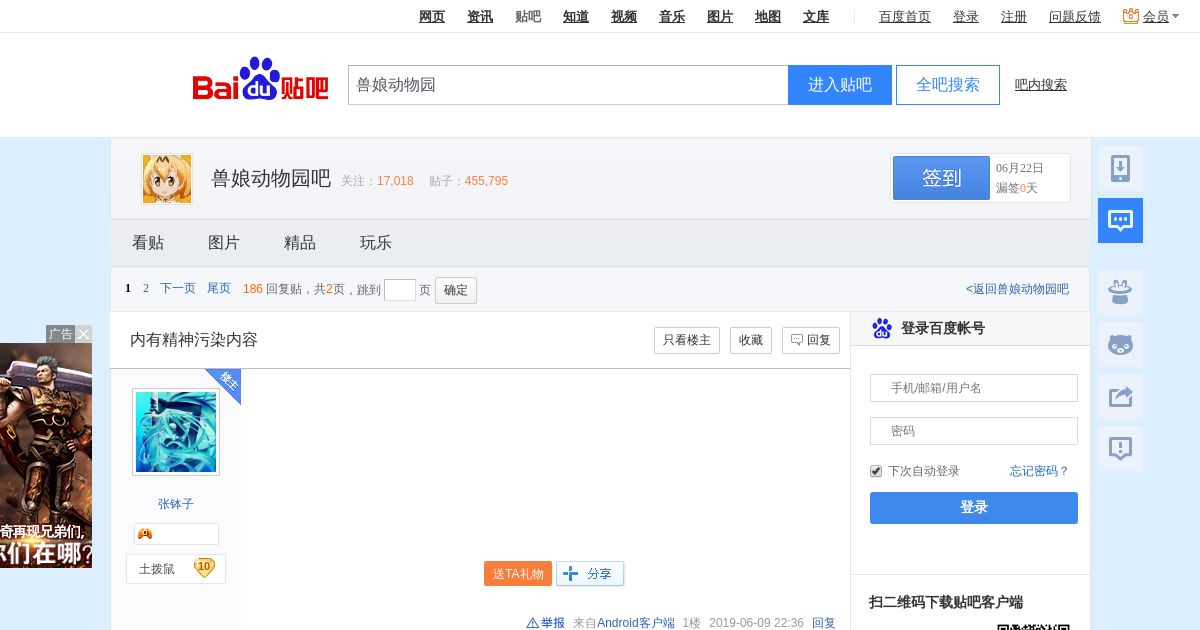Click the 会员 member crown icon
The image size is (1200, 630).
coord(1131,16)
